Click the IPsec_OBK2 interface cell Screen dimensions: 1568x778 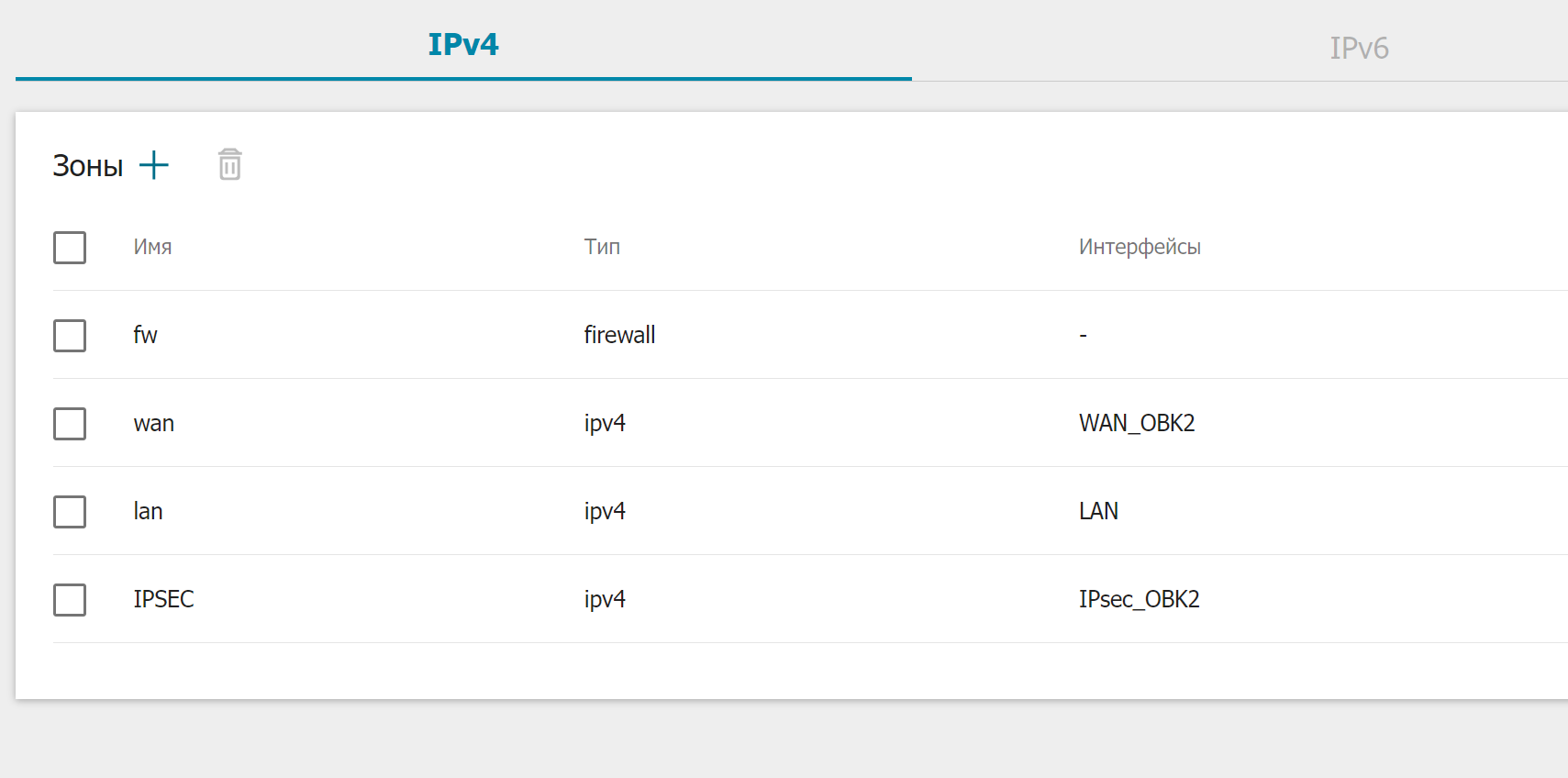pyautogui.click(x=1139, y=599)
